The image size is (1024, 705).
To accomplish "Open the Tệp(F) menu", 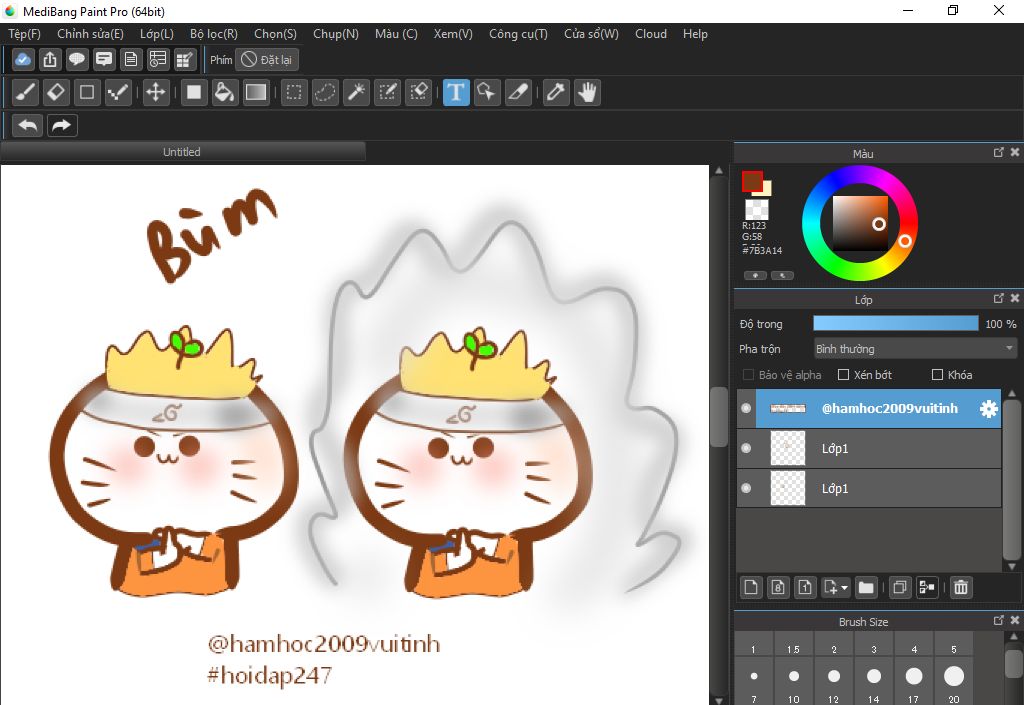I will point(24,34).
